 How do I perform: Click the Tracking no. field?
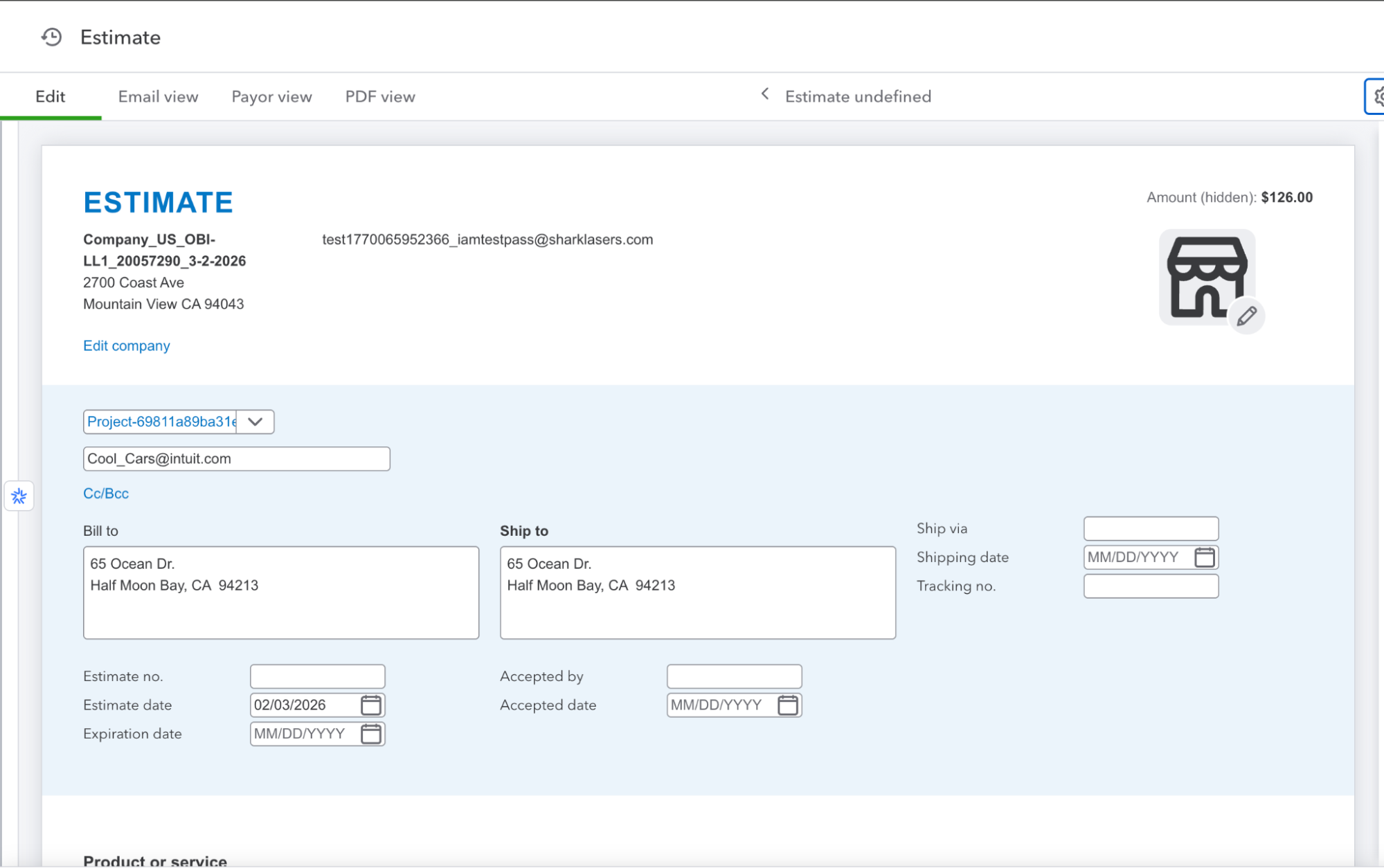click(1150, 586)
